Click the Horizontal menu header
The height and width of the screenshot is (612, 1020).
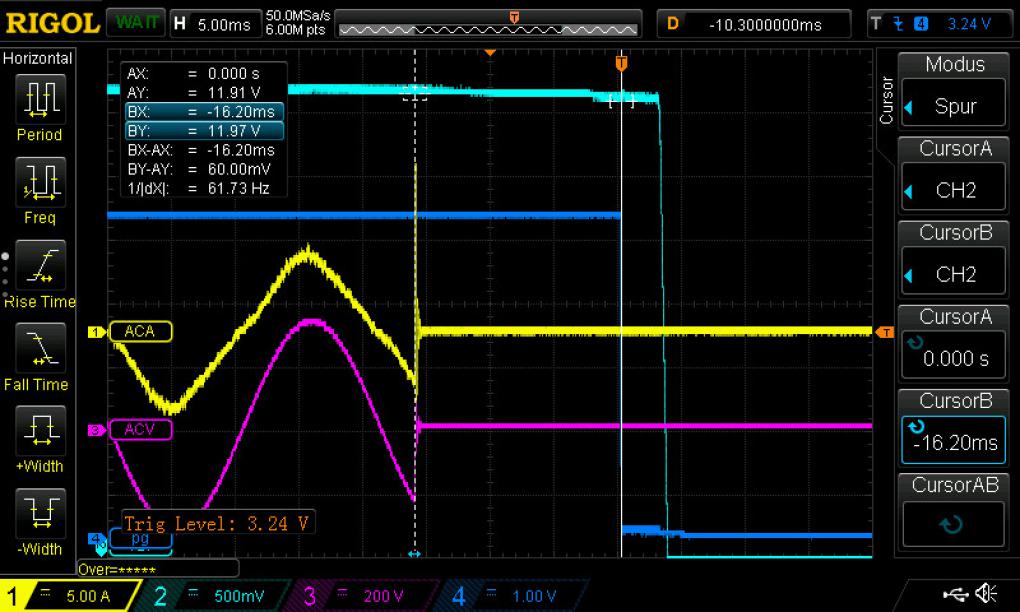(x=37, y=58)
